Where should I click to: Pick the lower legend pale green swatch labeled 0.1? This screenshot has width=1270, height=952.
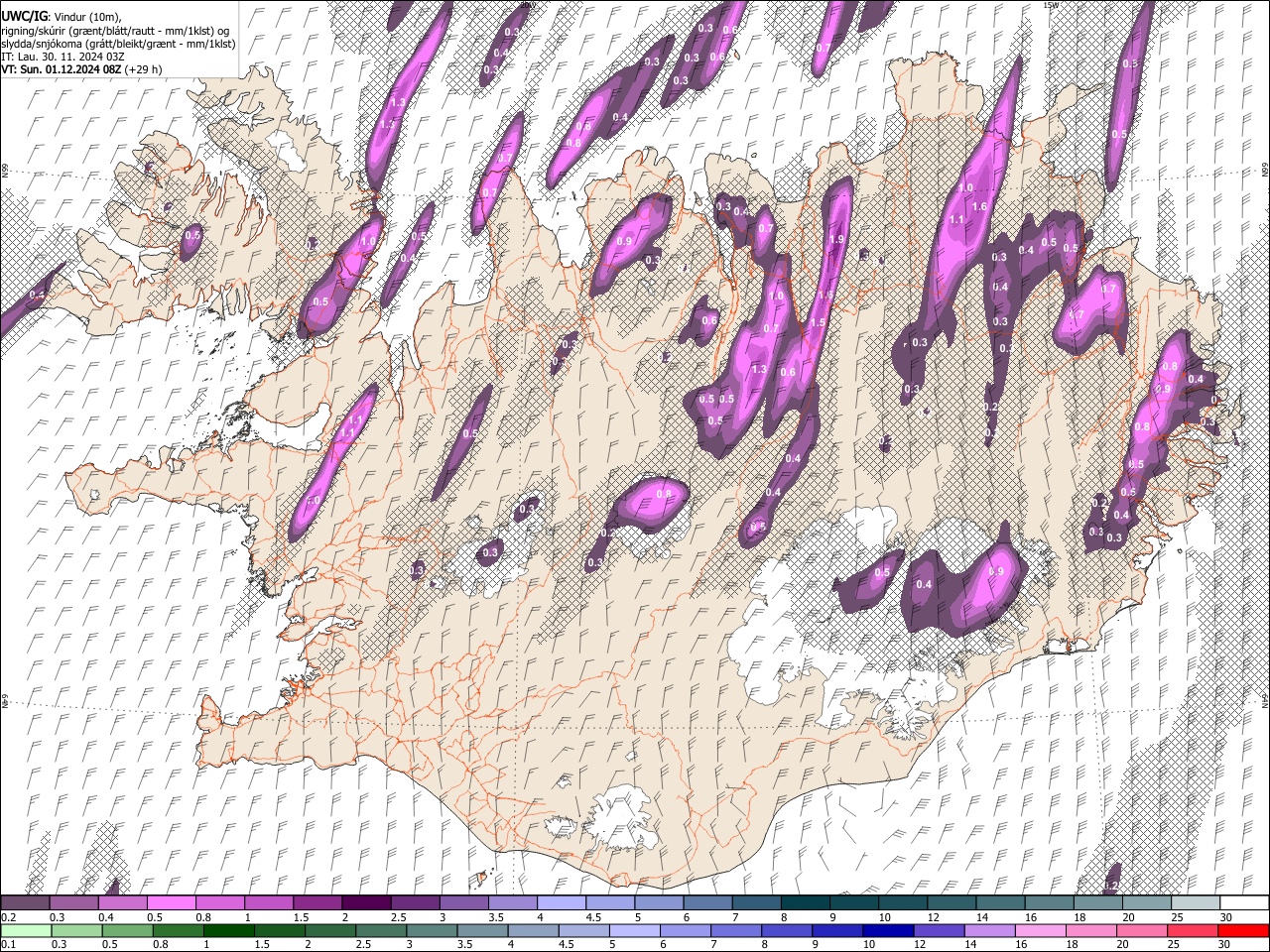pyautogui.click(x=26, y=930)
